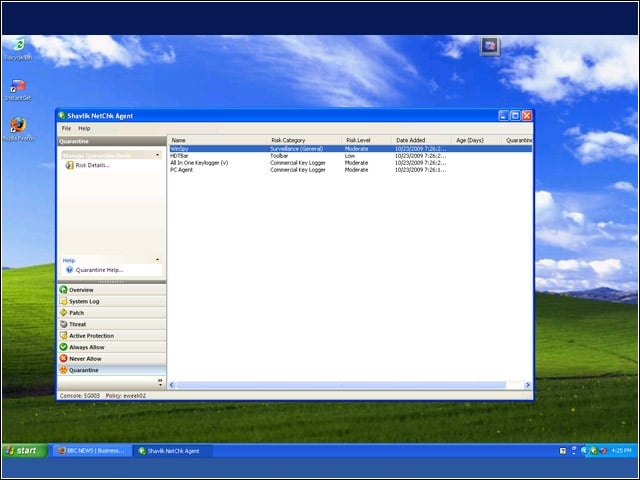Sort by Age (Days) column header
The image size is (640, 480).
(x=477, y=140)
